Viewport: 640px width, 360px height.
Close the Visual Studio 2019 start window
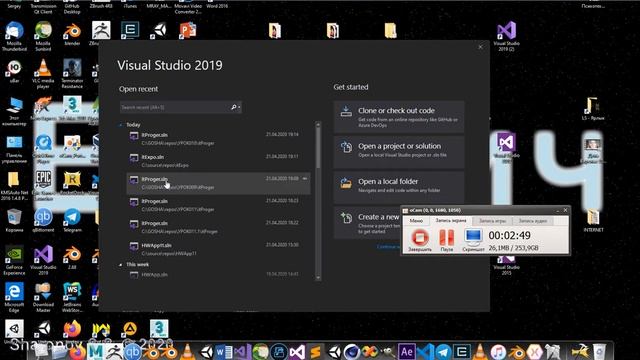(480, 47)
